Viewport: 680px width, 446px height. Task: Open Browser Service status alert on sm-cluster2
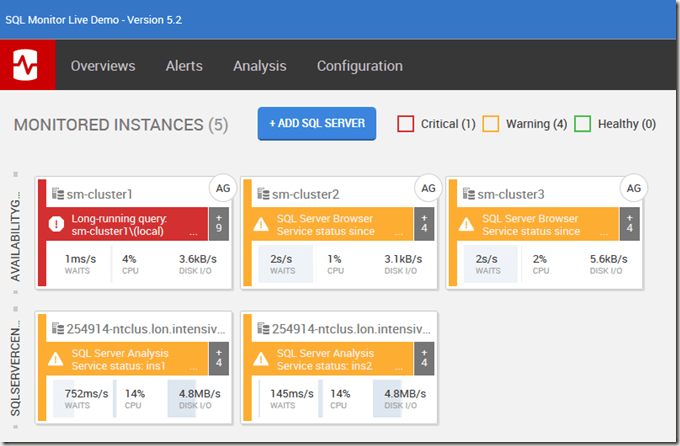(x=332, y=224)
